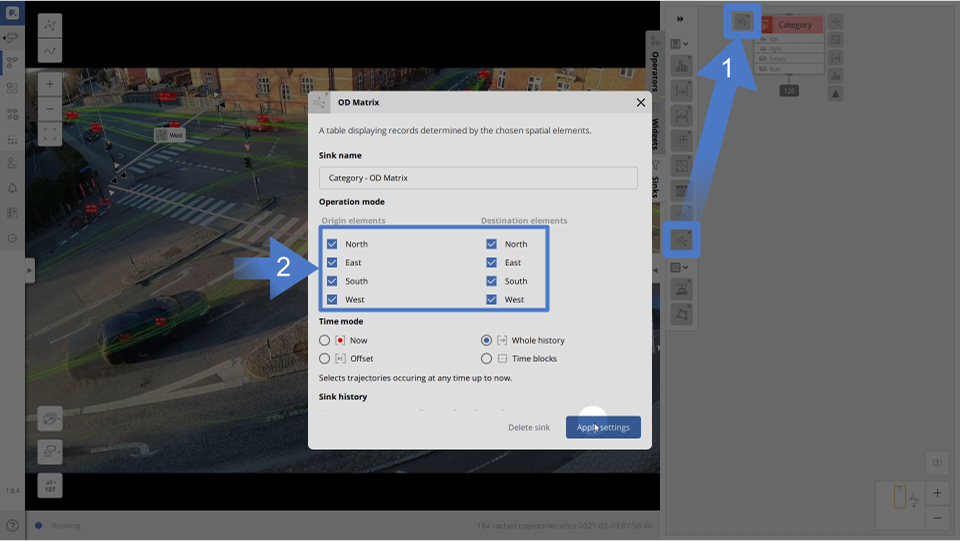The width and height of the screenshot is (960, 541).
Task: Click the fullscreen fit icon on video panel
Action: click(50, 133)
